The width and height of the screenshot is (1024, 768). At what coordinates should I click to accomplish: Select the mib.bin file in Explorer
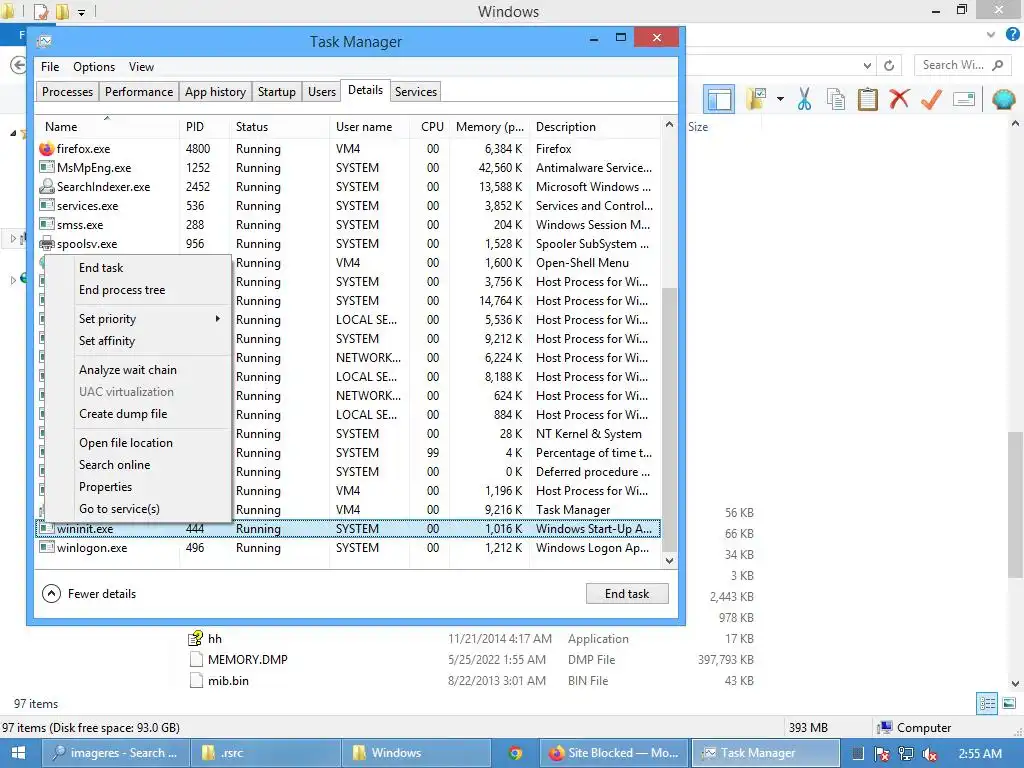[x=228, y=680]
